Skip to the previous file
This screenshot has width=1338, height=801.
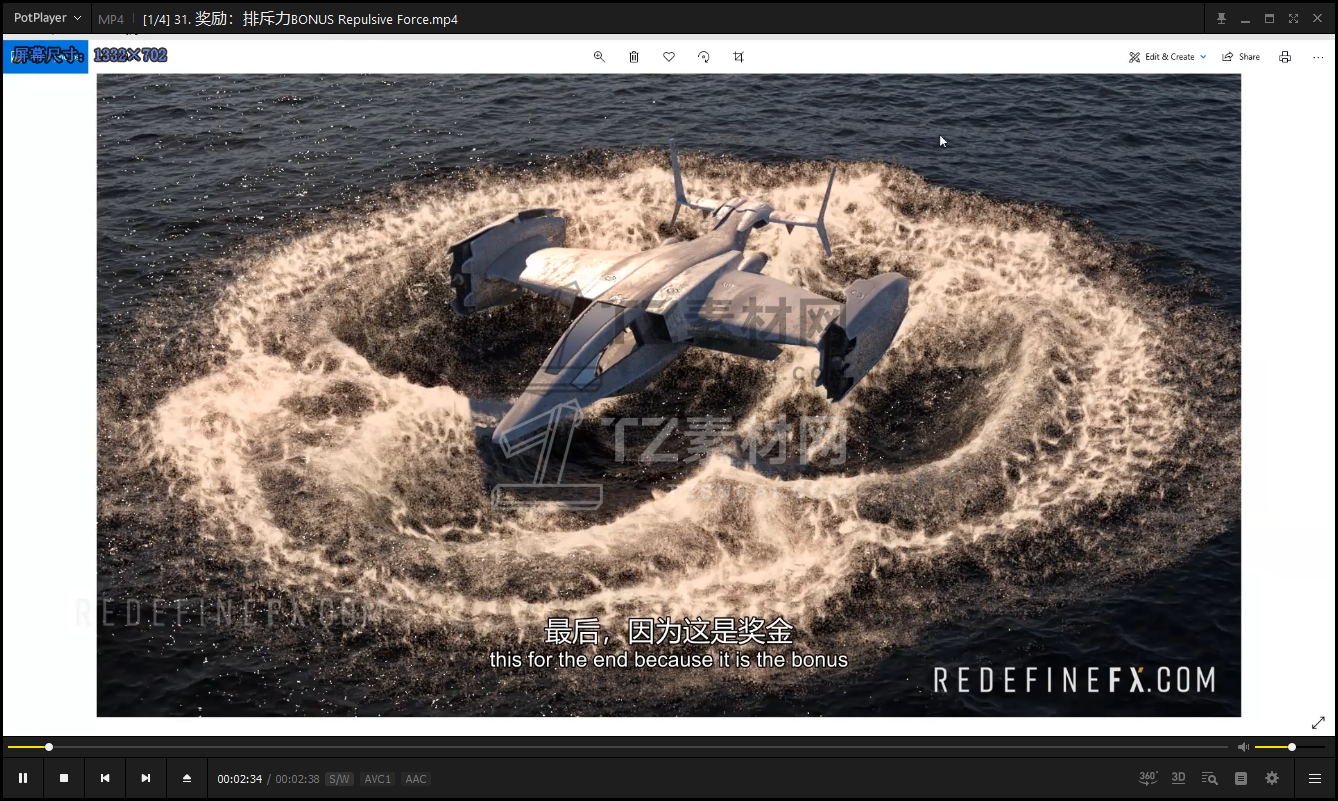click(105, 778)
